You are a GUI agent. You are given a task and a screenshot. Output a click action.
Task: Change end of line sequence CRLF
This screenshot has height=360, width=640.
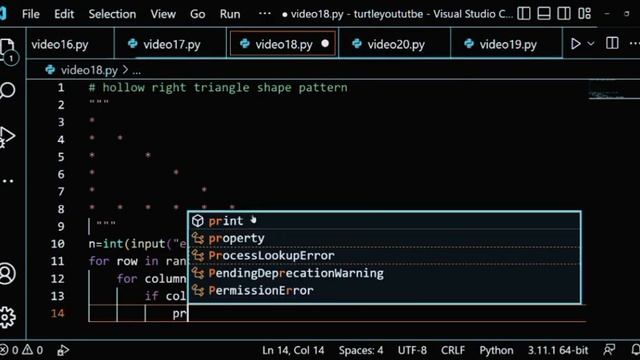pos(453,350)
